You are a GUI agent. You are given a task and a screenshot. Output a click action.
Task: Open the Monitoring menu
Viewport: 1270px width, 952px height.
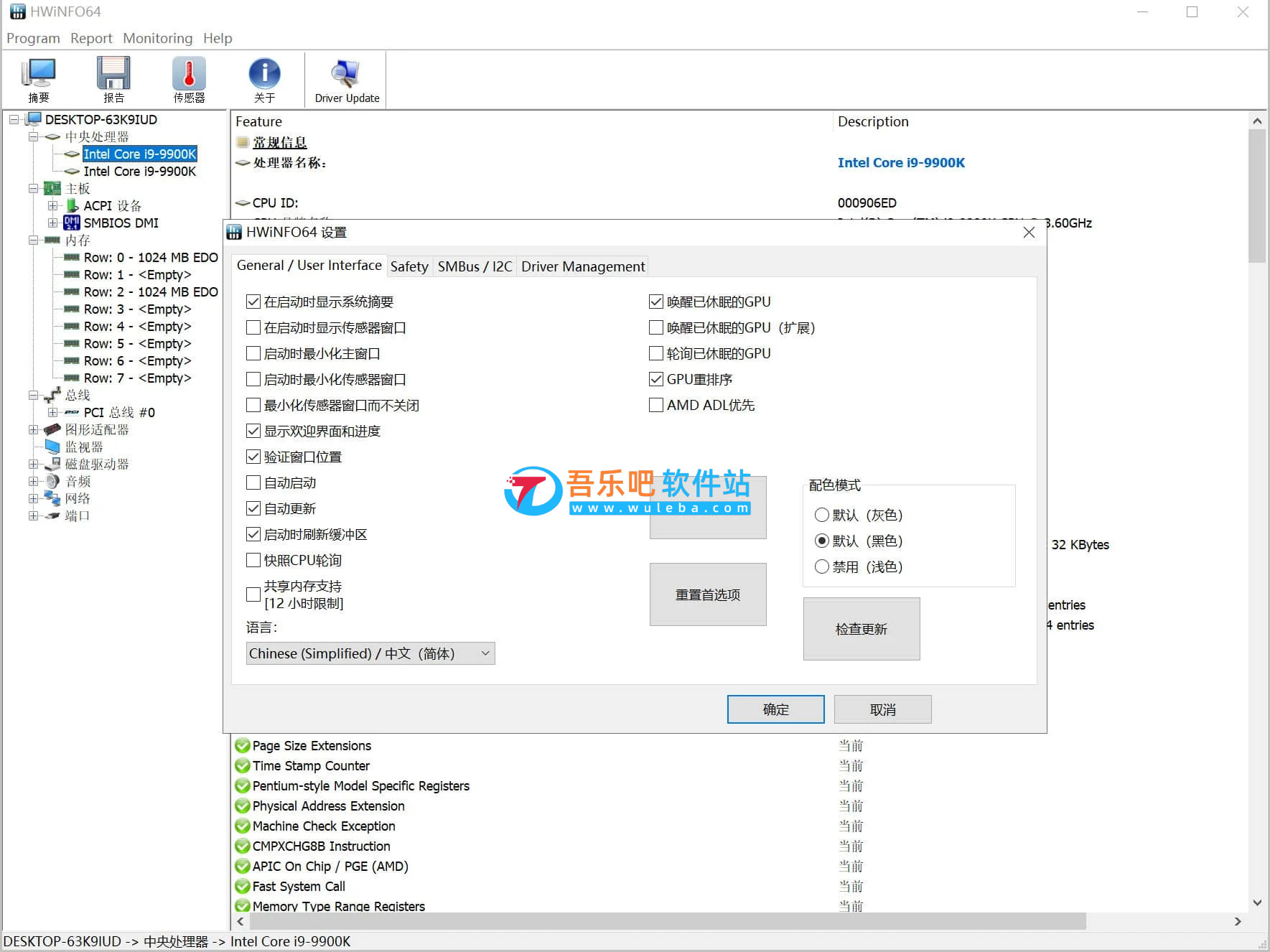(x=157, y=38)
